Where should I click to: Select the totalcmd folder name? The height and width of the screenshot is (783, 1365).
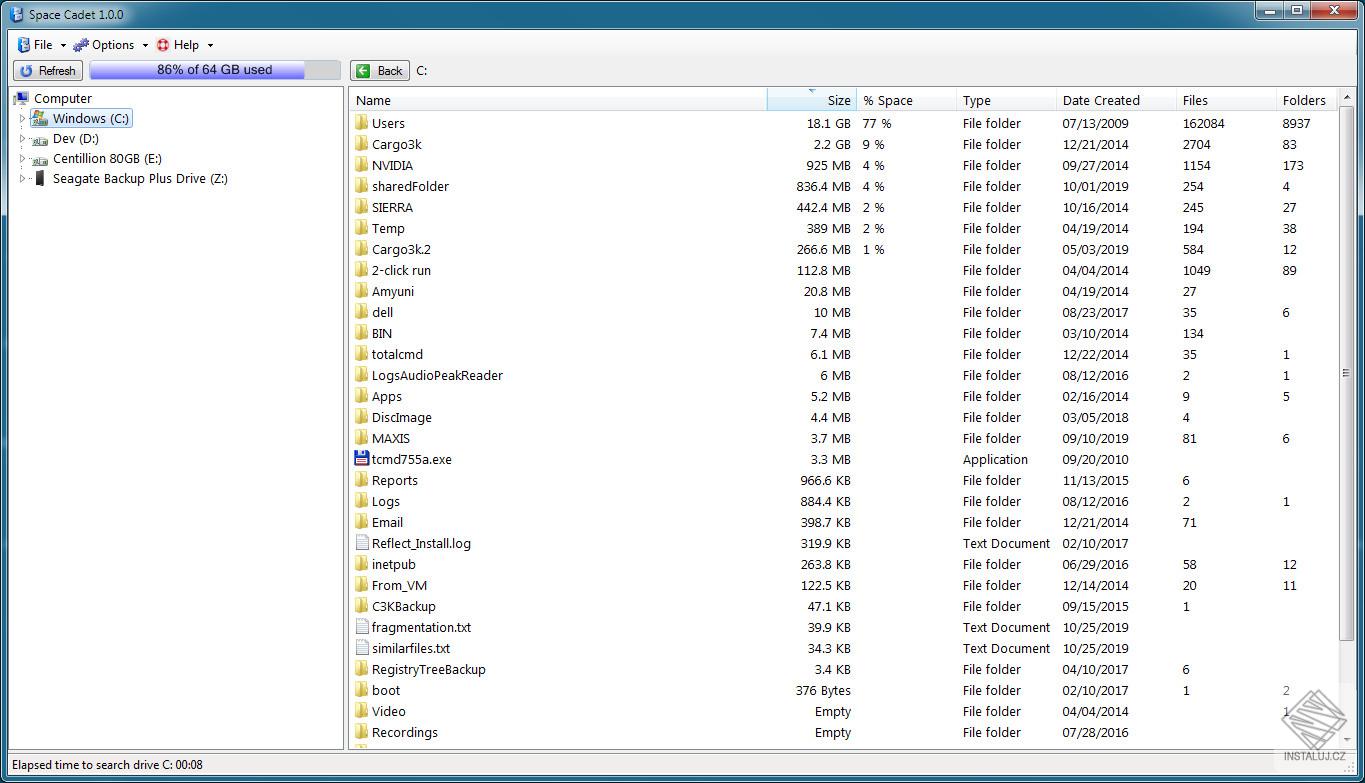tap(397, 354)
